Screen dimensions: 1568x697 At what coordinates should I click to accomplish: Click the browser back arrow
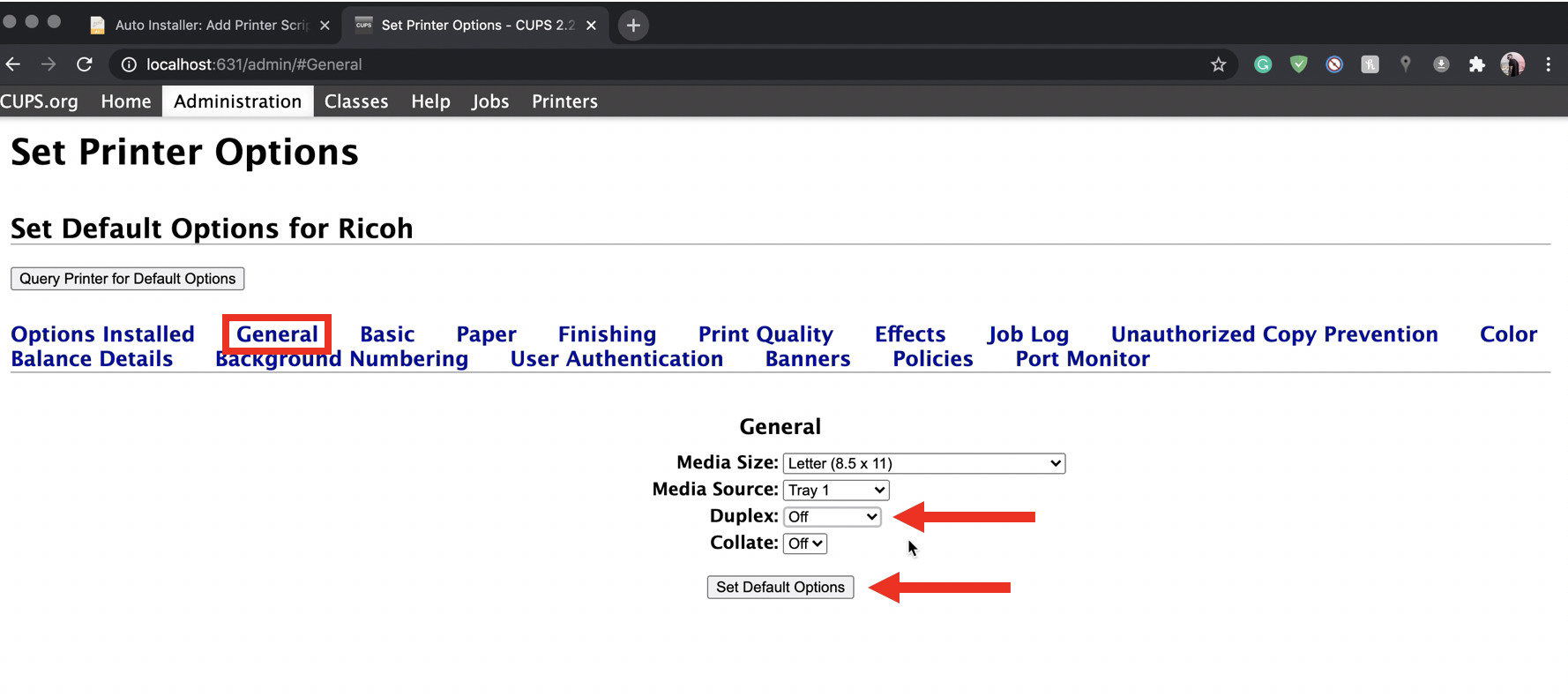[13, 64]
